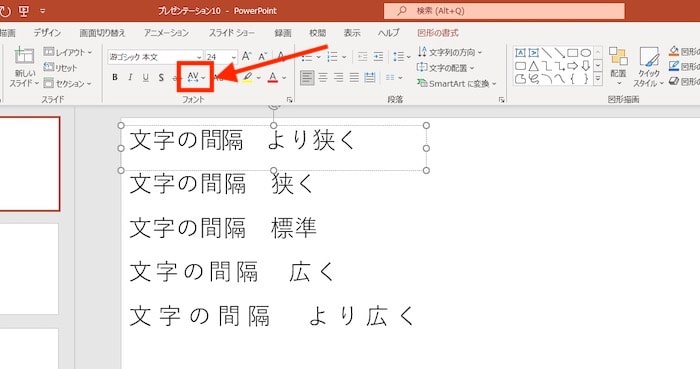Select the vertical text box shape
Viewport: 700px width, 369px height.
tap(533, 53)
